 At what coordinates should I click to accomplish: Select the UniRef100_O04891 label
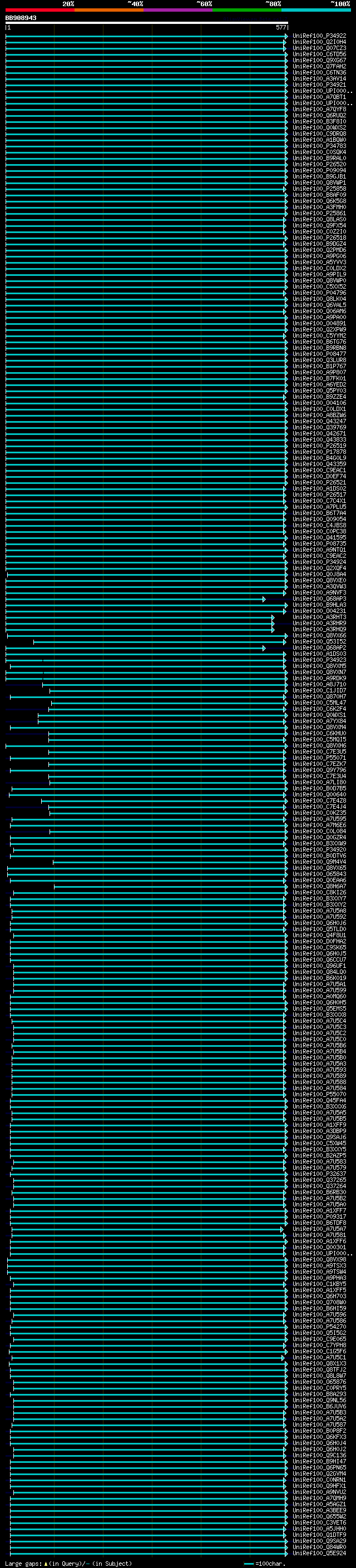(x=319, y=323)
